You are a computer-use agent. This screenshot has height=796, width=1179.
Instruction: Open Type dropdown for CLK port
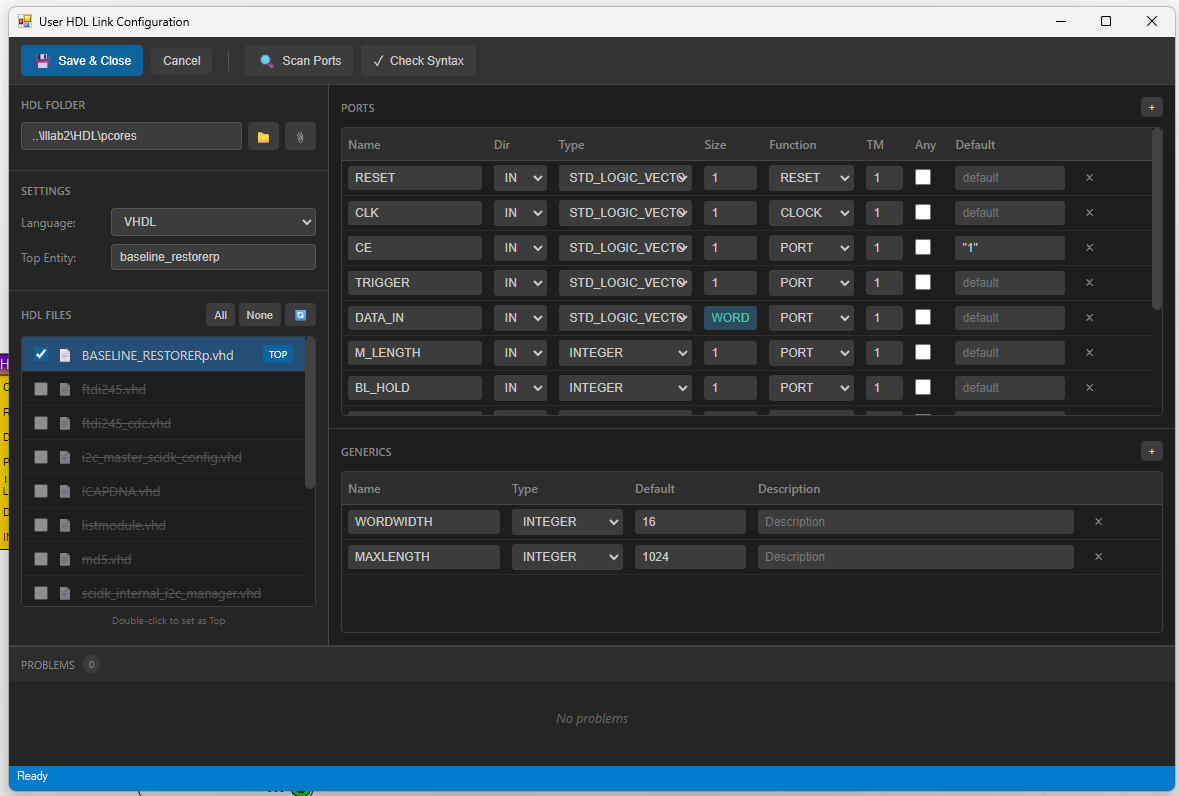(625, 213)
